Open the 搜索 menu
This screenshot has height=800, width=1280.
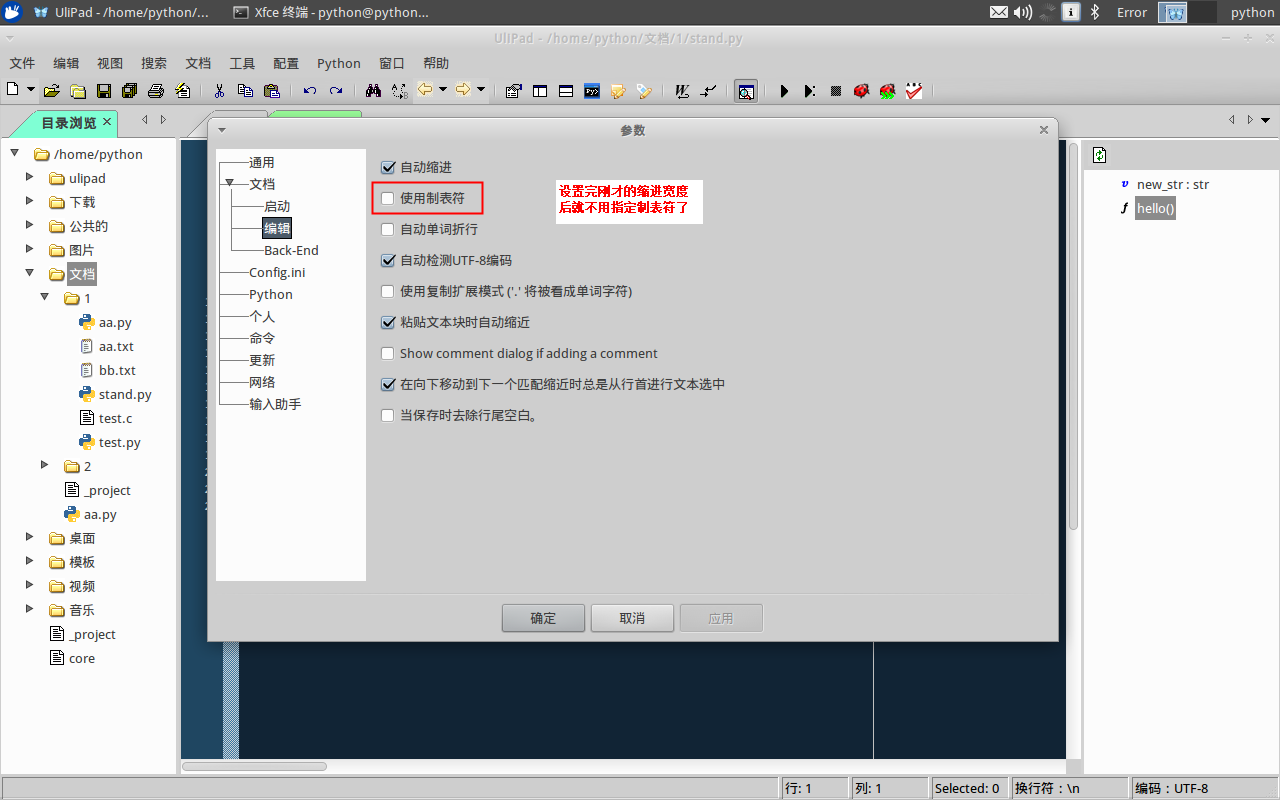click(154, 63)
